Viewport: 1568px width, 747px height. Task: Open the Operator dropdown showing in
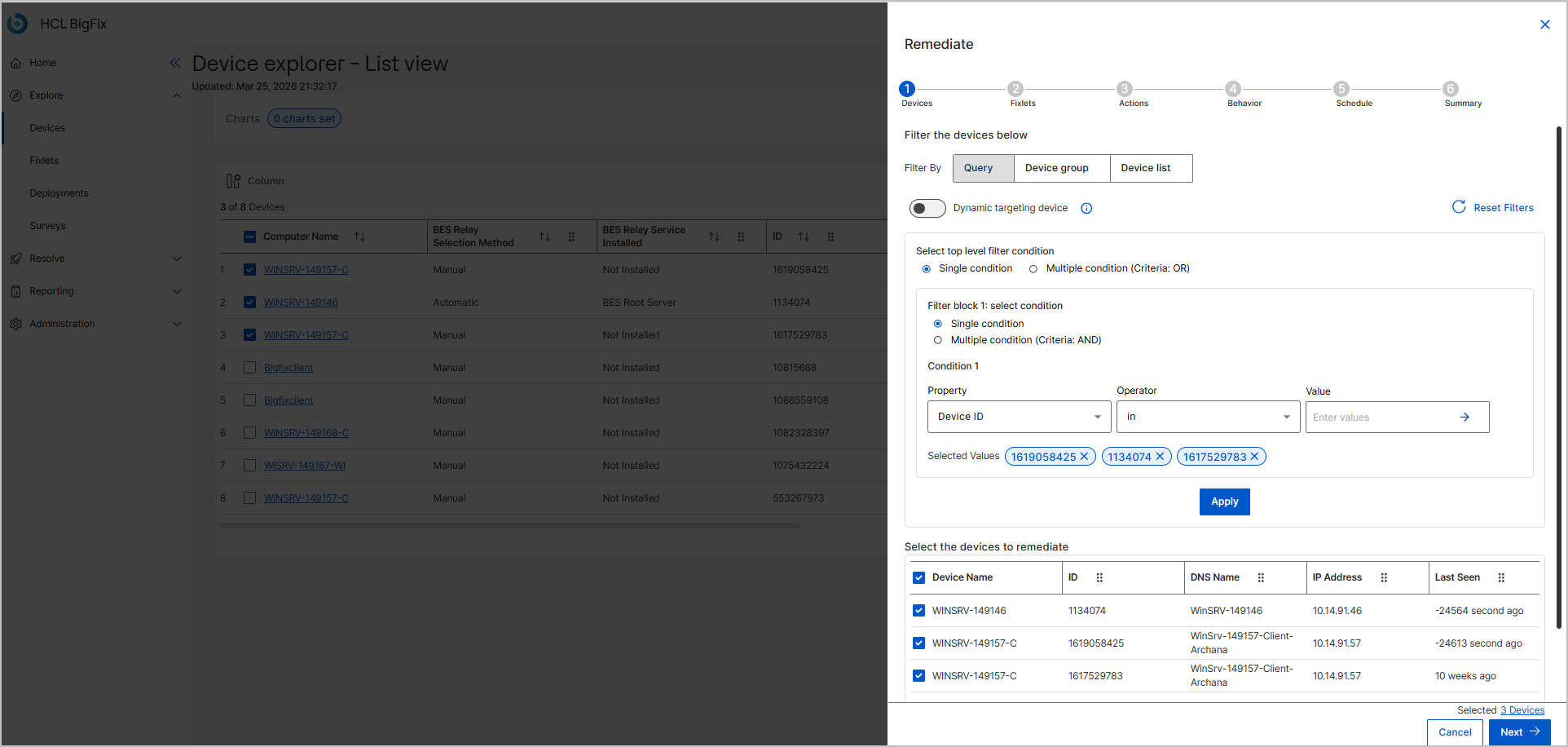(x=1208, y=417)
